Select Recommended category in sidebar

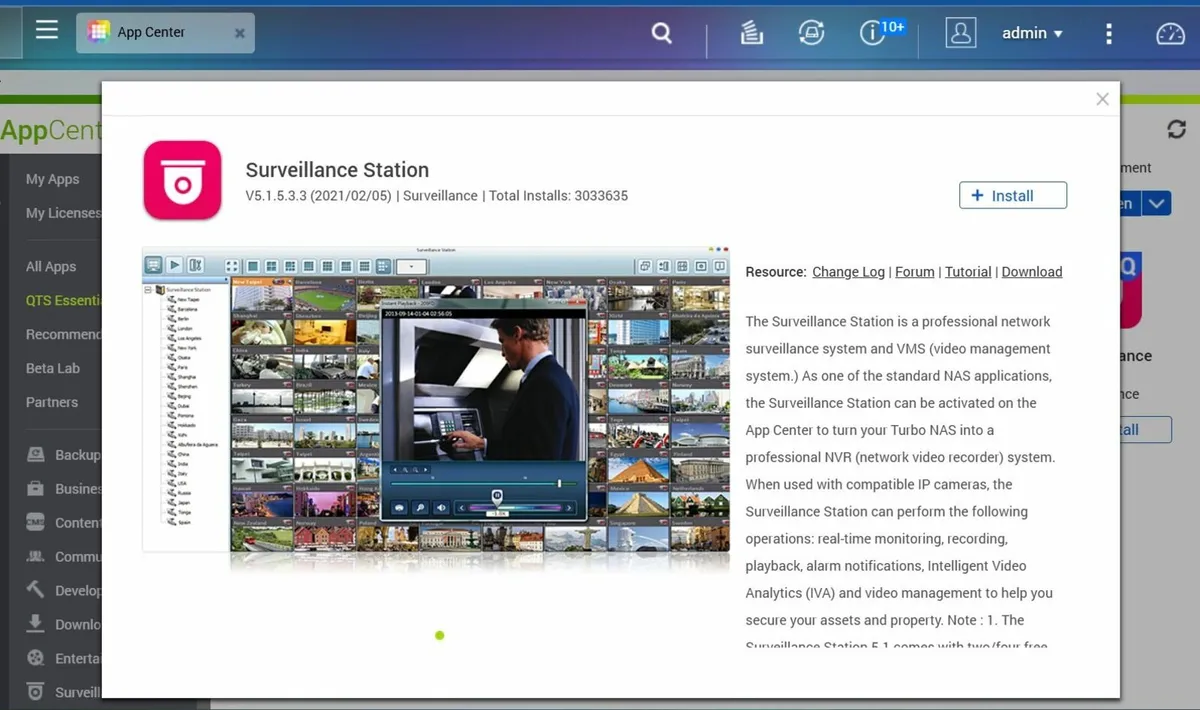click(63, 335)
